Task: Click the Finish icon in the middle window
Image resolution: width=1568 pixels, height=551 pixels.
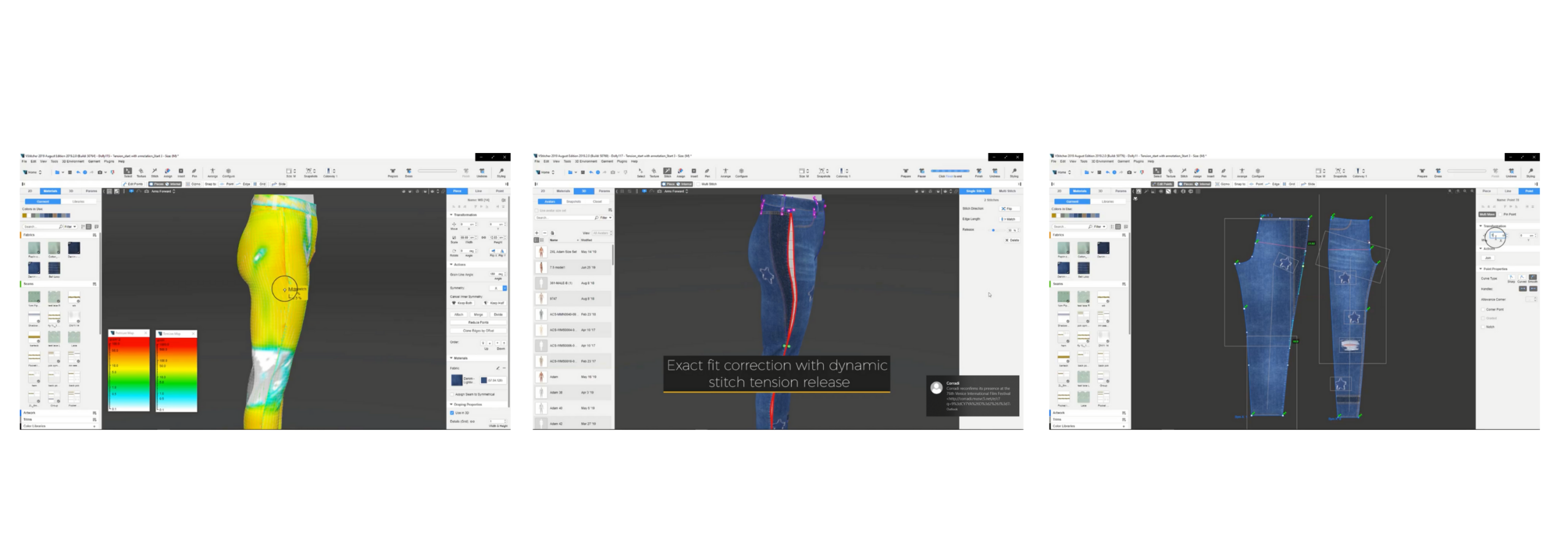Action: 979,172
